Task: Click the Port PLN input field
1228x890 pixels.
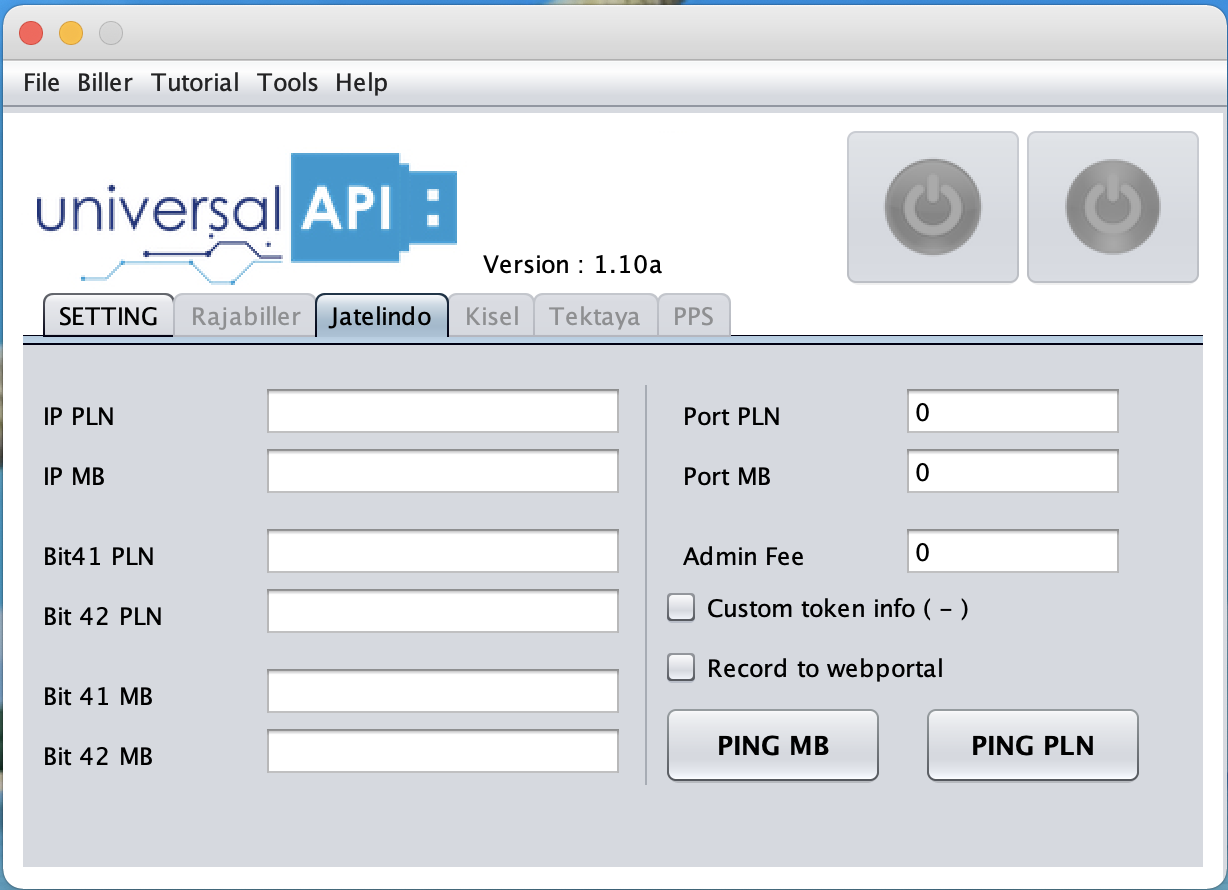Action: (x=1013, y=412)
